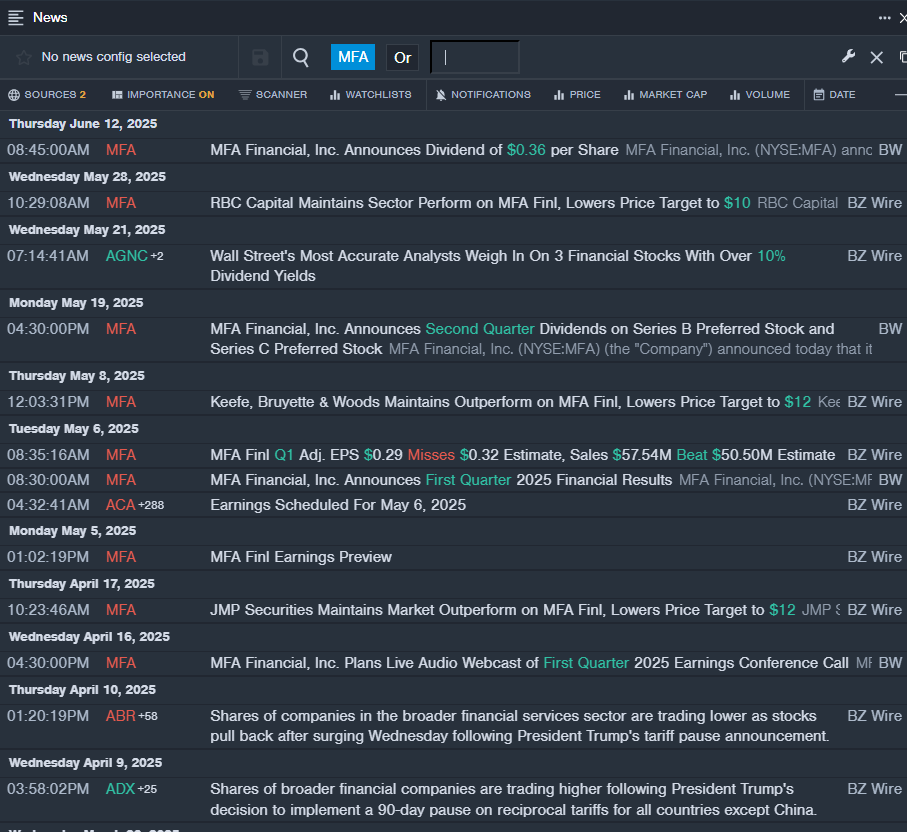Click the AGNC ticker symbol
This screenshot has height=832, width=907.
[127, 256]
